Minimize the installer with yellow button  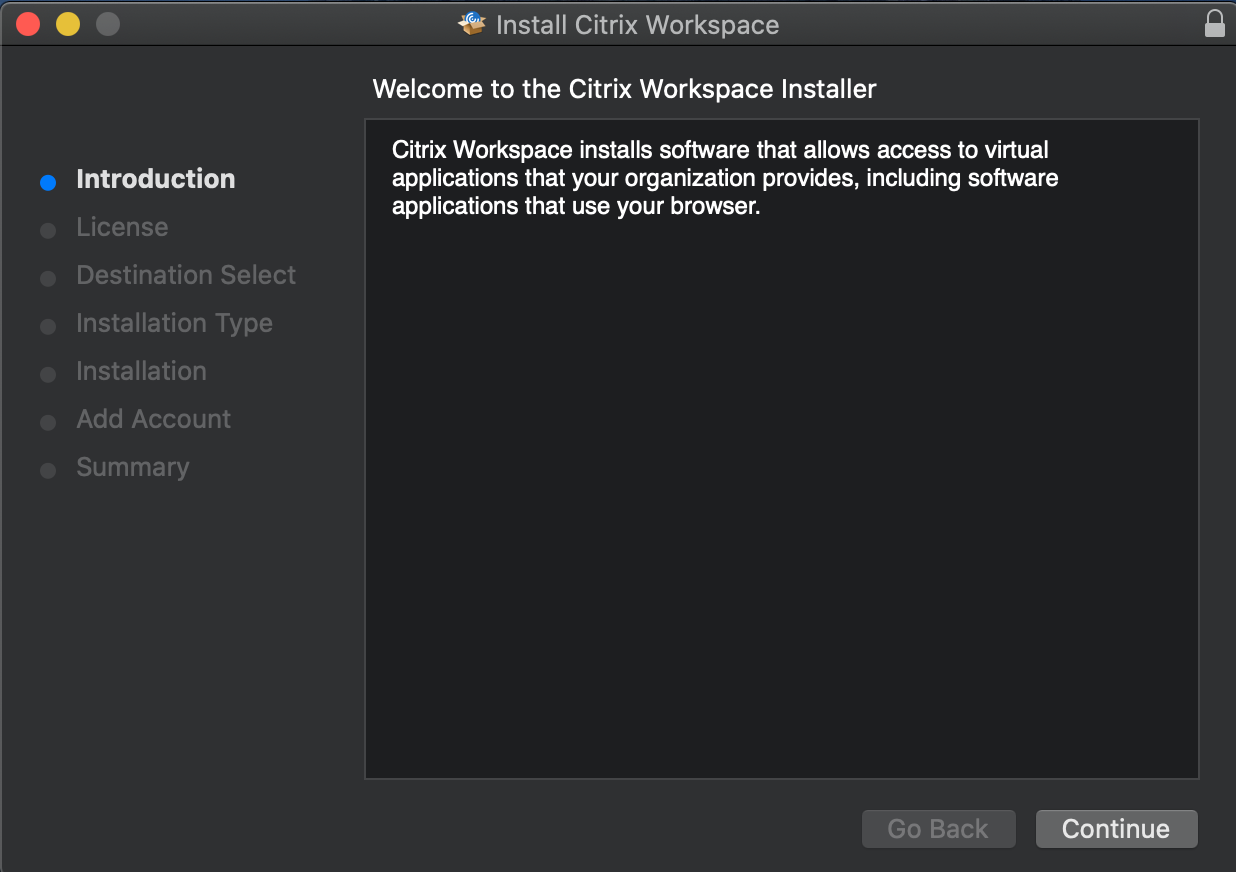(x=68, y=24)
